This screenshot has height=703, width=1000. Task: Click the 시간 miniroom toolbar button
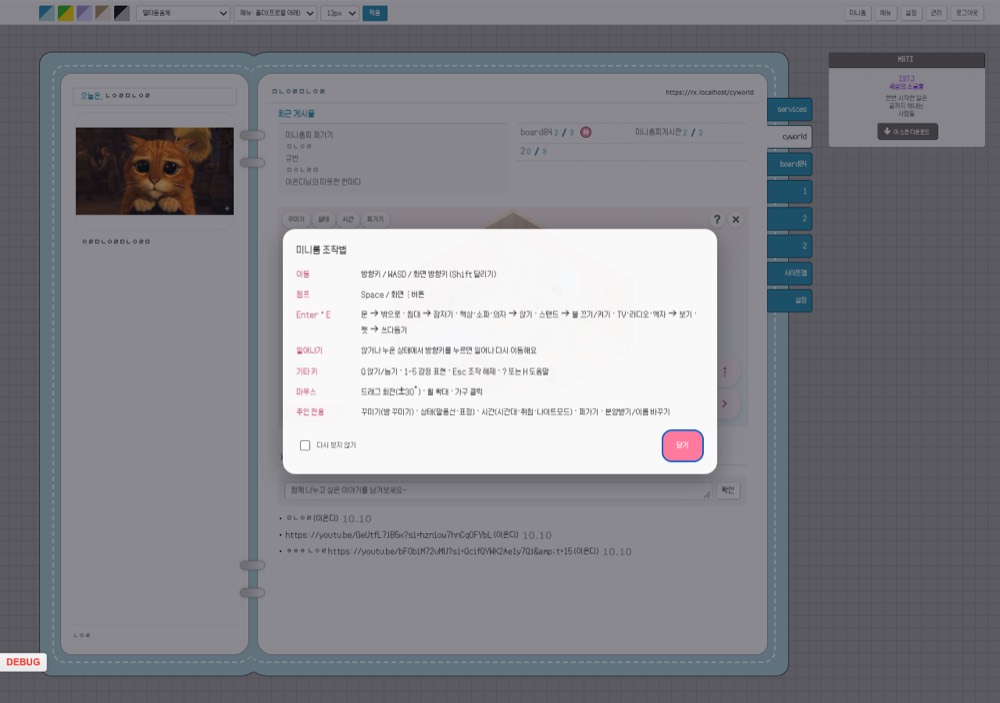click(348, 219)
